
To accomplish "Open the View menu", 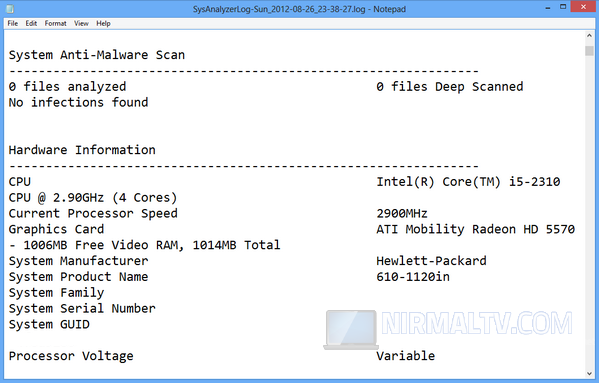I will pos(81,23).
